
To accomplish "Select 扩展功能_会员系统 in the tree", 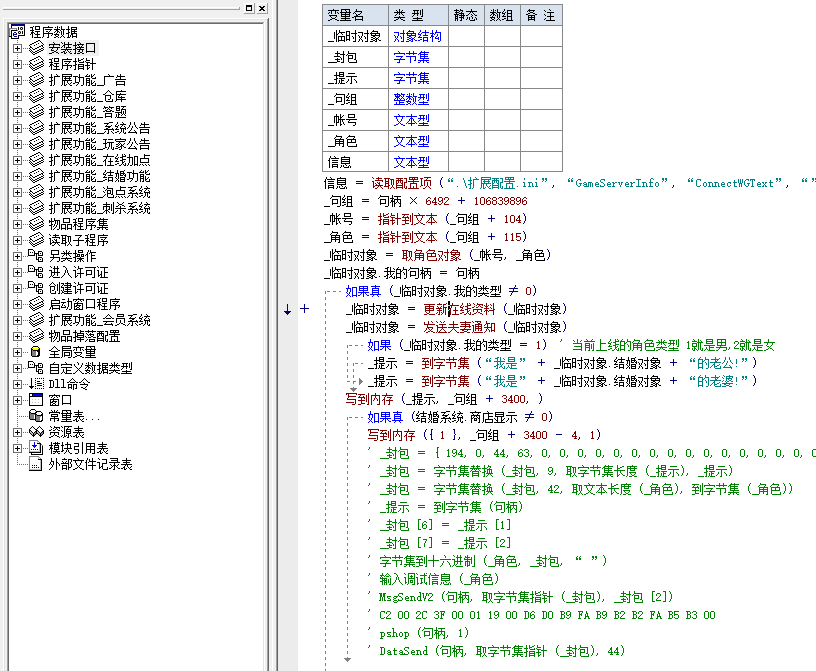I will (99, 320).
